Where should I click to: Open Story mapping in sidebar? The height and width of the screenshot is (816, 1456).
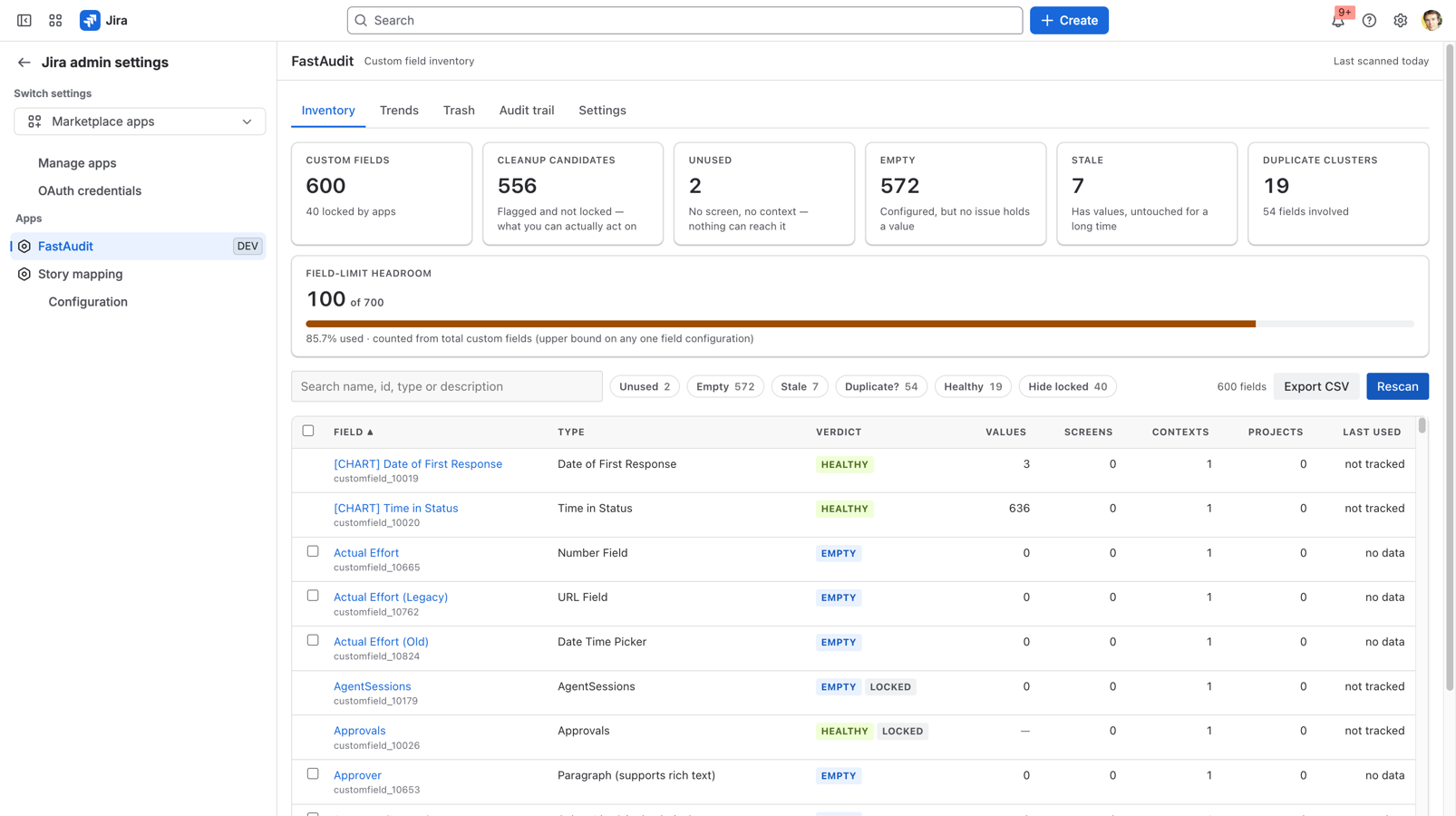pyautogui.click(x=80, y=274)
